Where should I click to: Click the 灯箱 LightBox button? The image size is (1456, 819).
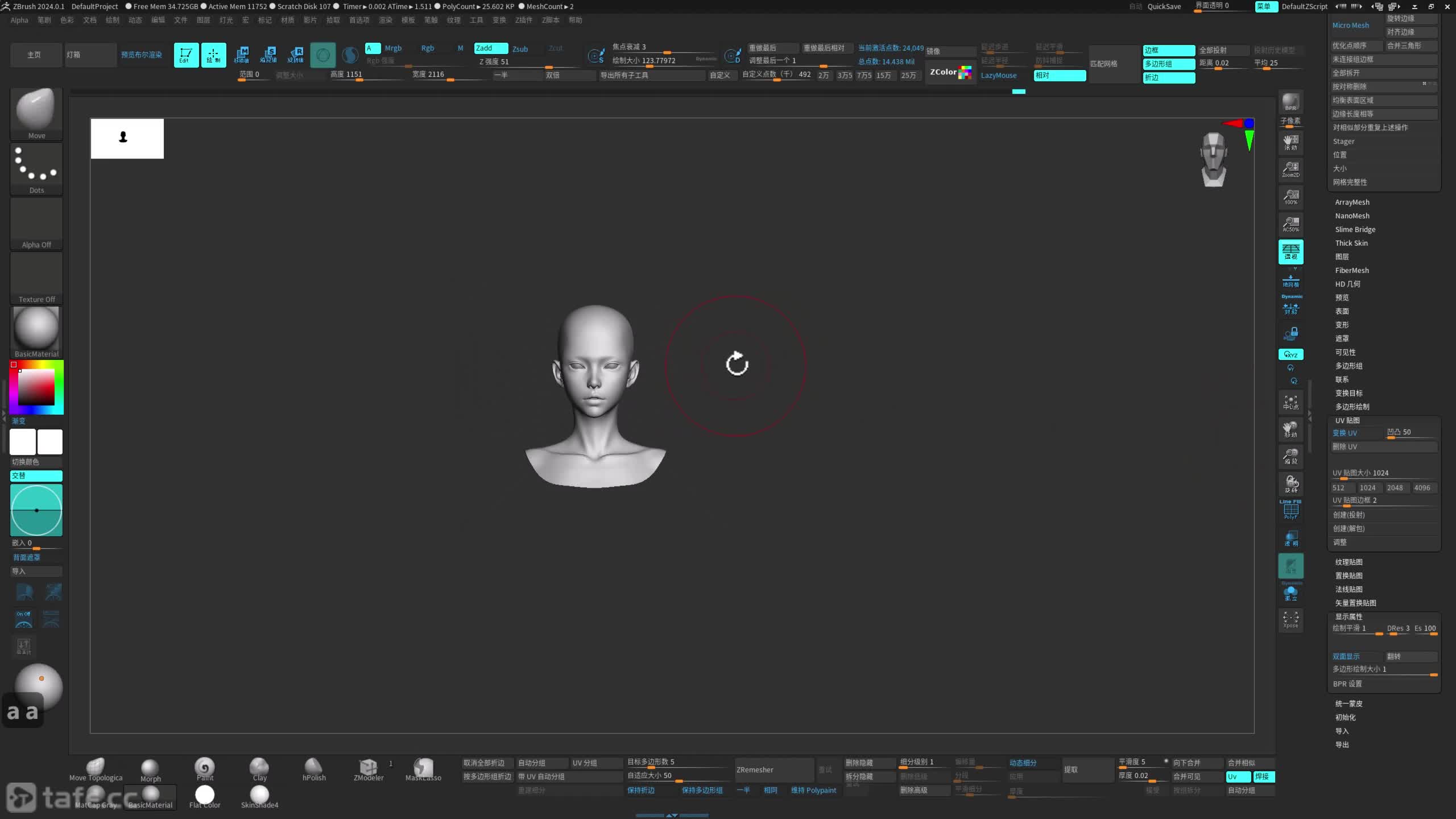click(90, 55)
